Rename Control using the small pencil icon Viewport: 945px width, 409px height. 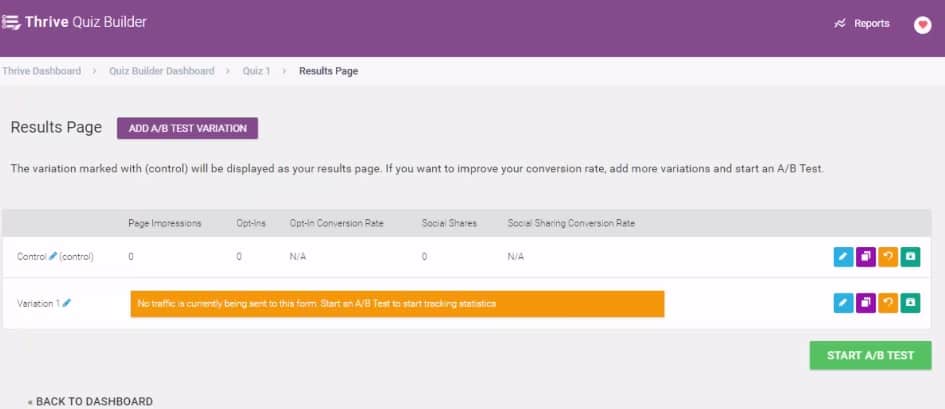pyautogui.click(x=53, y=257)
